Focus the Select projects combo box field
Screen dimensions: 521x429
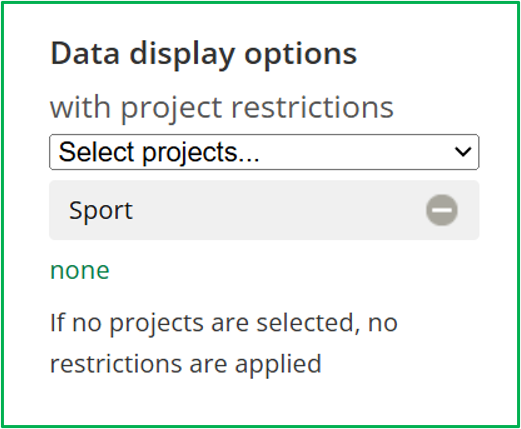264,152
